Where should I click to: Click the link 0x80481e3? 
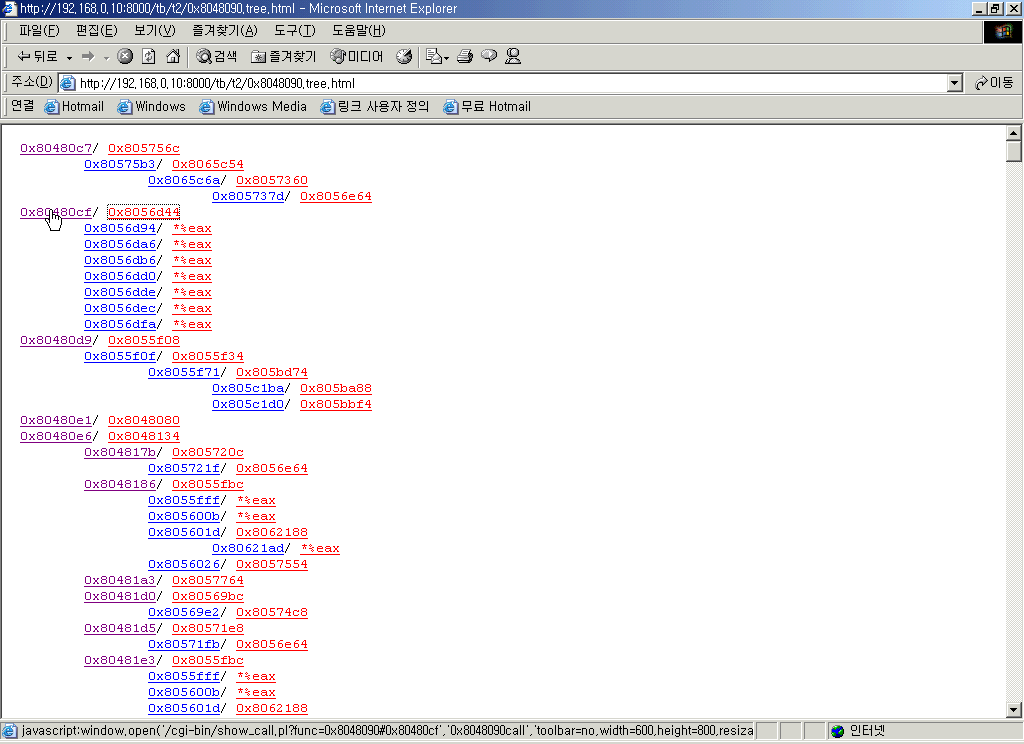120,660
